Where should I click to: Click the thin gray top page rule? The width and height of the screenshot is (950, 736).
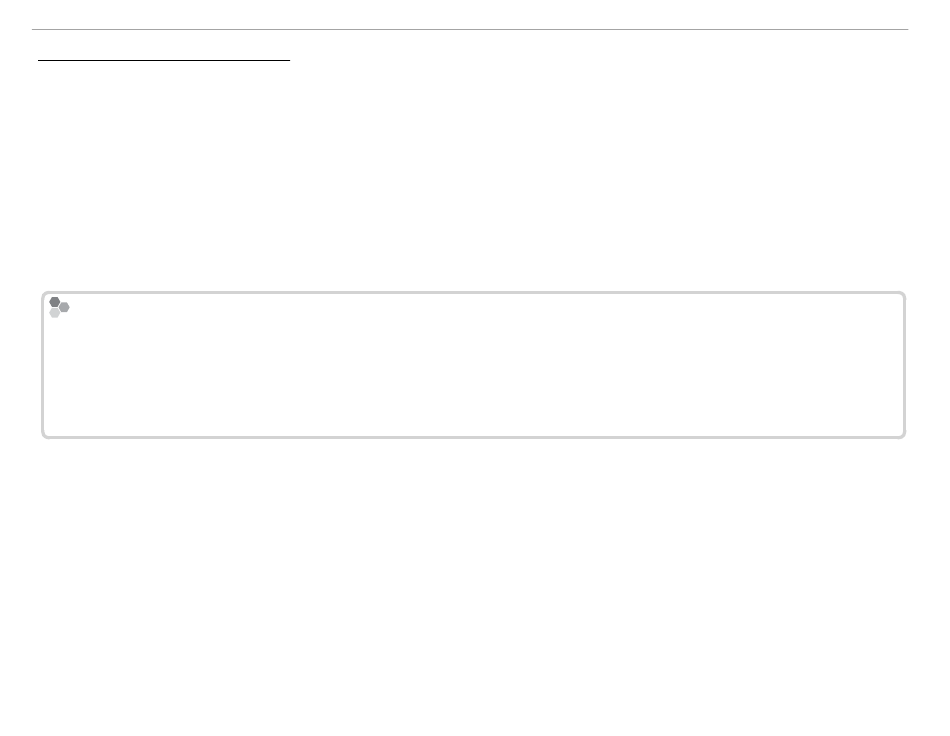tap(470, 29)
